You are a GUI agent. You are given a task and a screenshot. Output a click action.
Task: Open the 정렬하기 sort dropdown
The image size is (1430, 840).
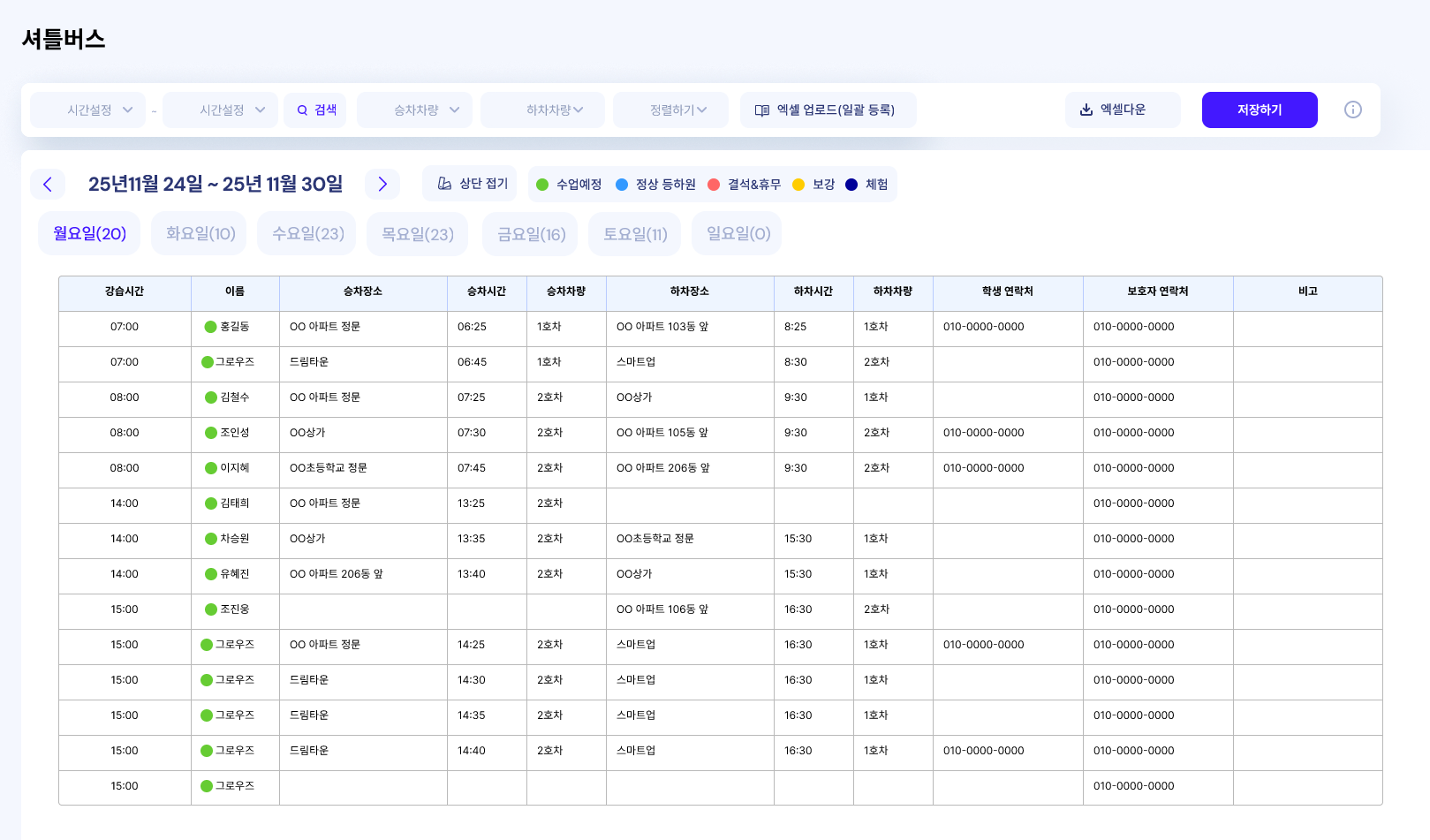tap(670, 110)
